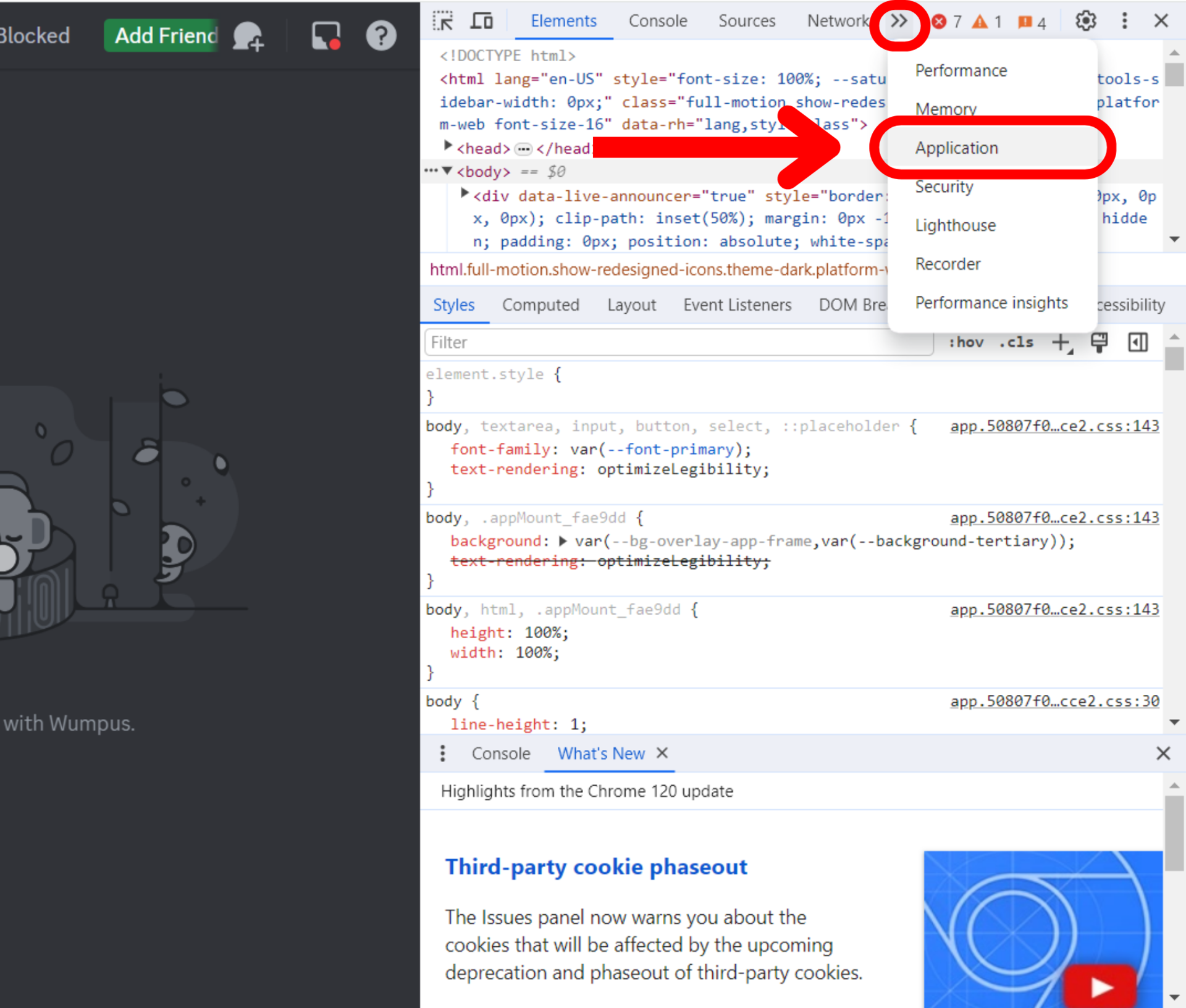Click new style rule plus icon
1186x1008 pixels.
coord(1061,342)
